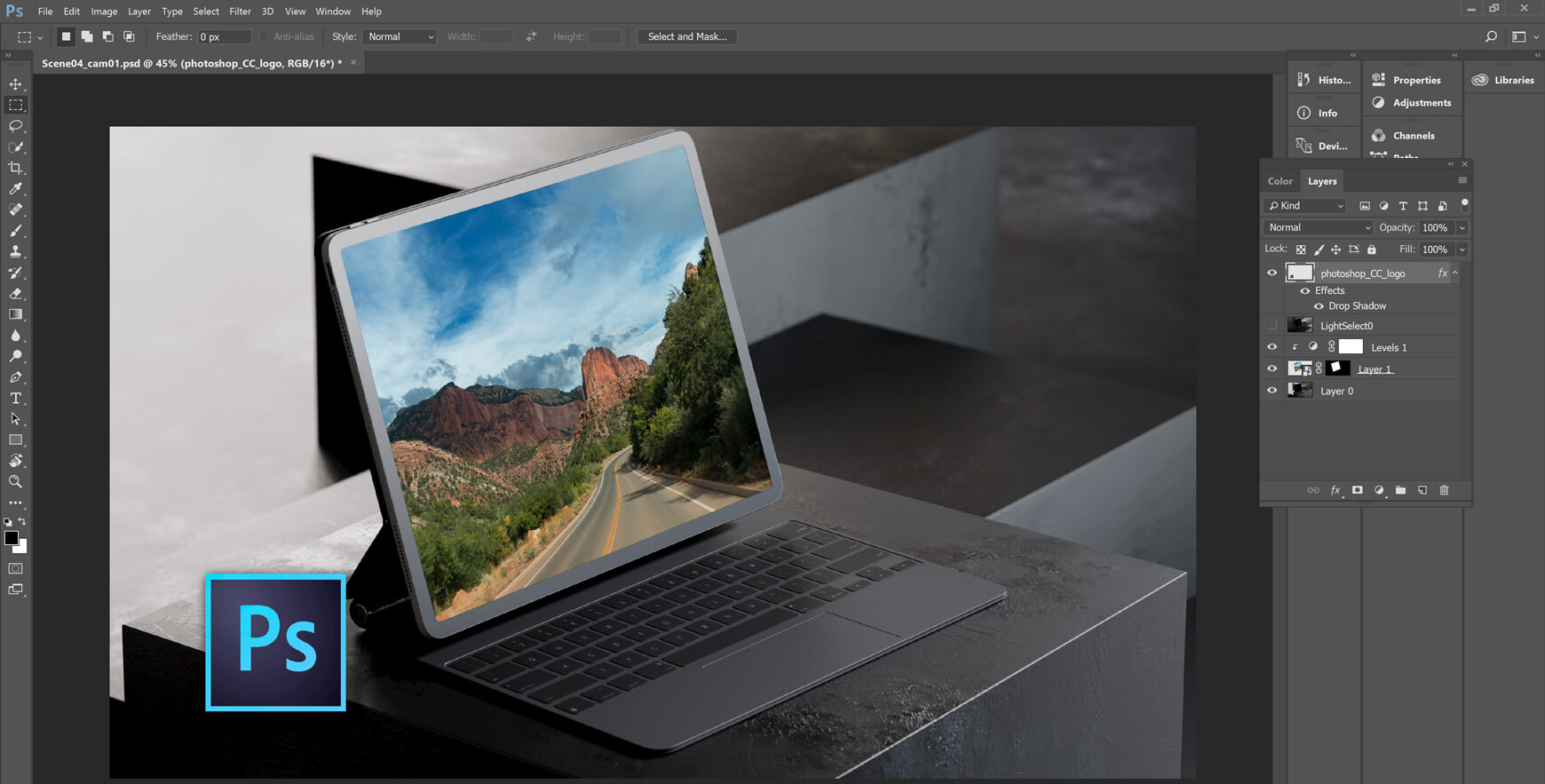Screen dimensions: 1545x784
Task: Select the Eraser tool
Action: [x=16, y=294]
